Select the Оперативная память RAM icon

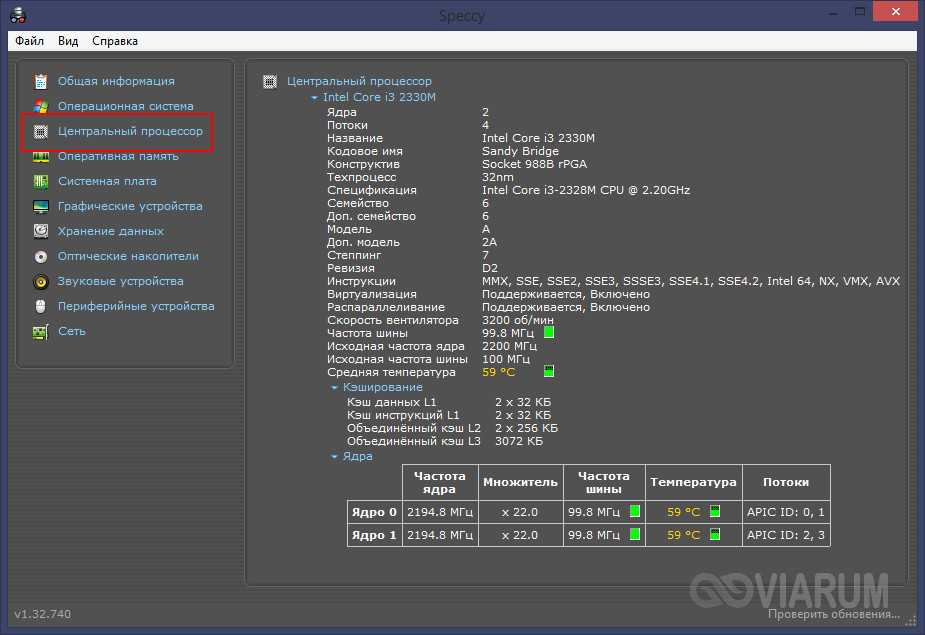click(x=41, y=156)
